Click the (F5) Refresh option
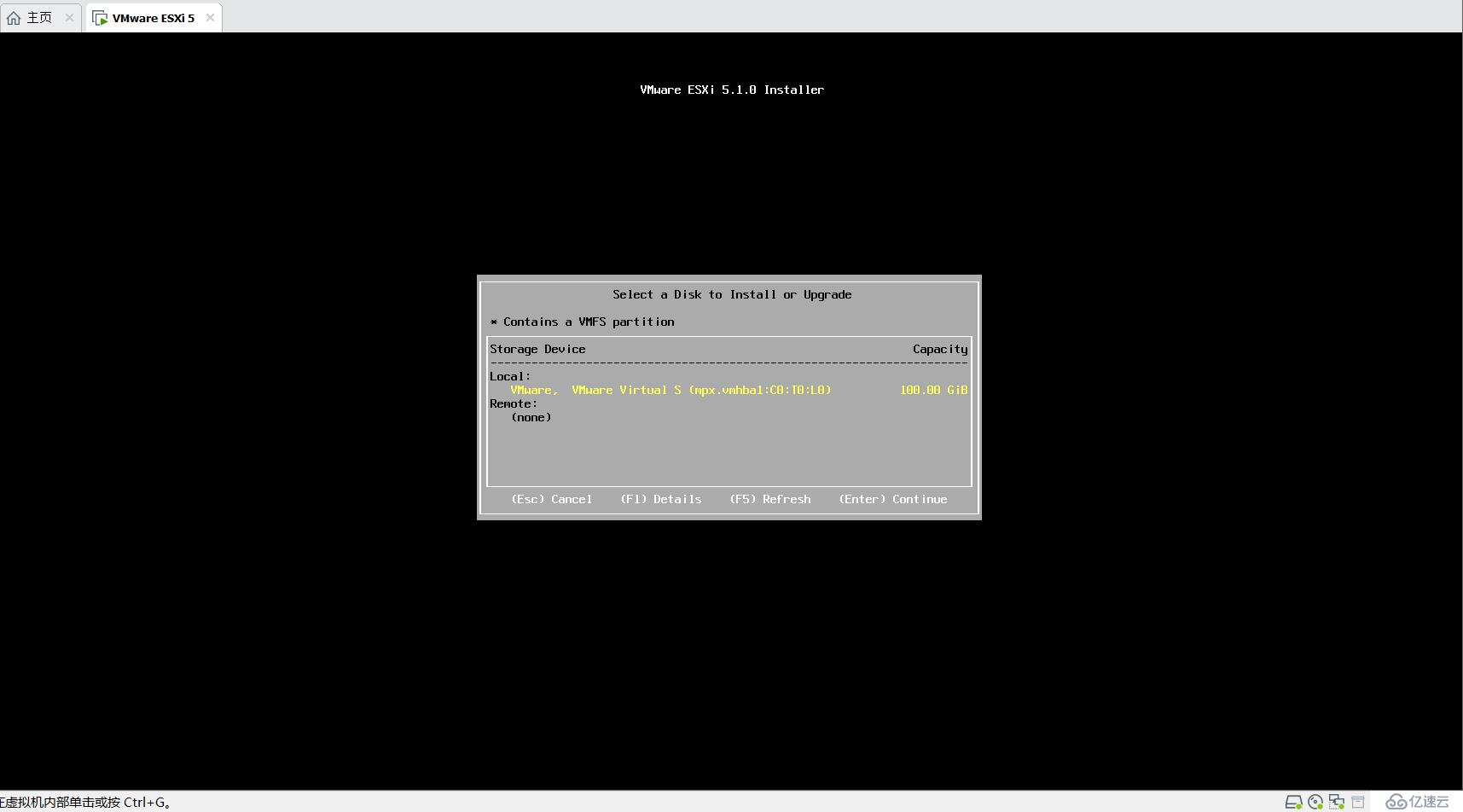 [x=769, y=499]
